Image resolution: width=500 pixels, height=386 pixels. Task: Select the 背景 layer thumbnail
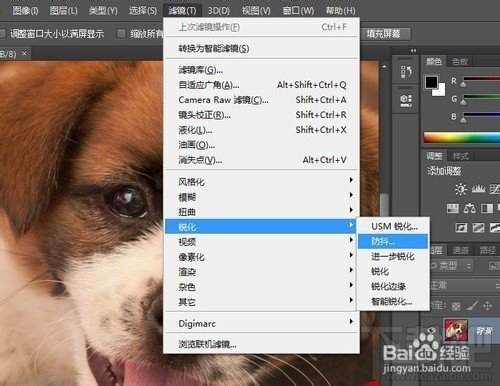click(456, 329)
